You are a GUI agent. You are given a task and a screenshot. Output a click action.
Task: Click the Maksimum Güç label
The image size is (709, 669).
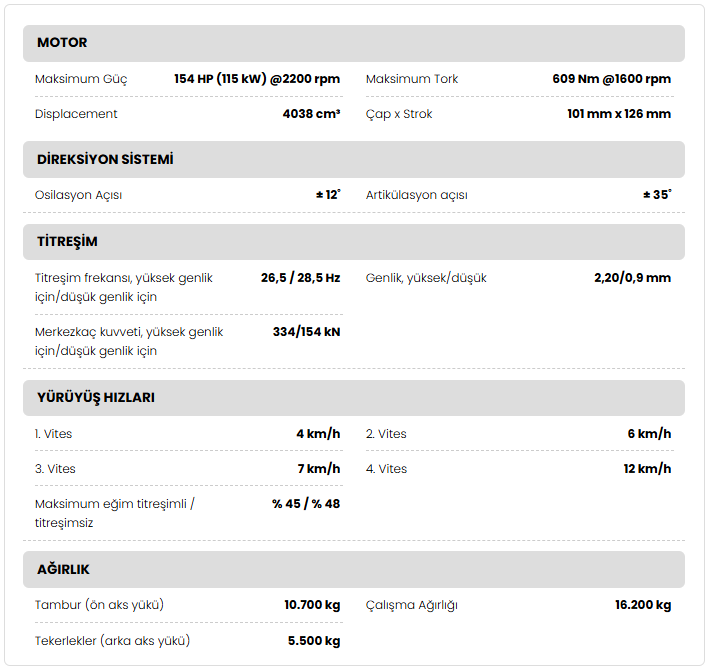pyautogui.click(x=81, y=79)
